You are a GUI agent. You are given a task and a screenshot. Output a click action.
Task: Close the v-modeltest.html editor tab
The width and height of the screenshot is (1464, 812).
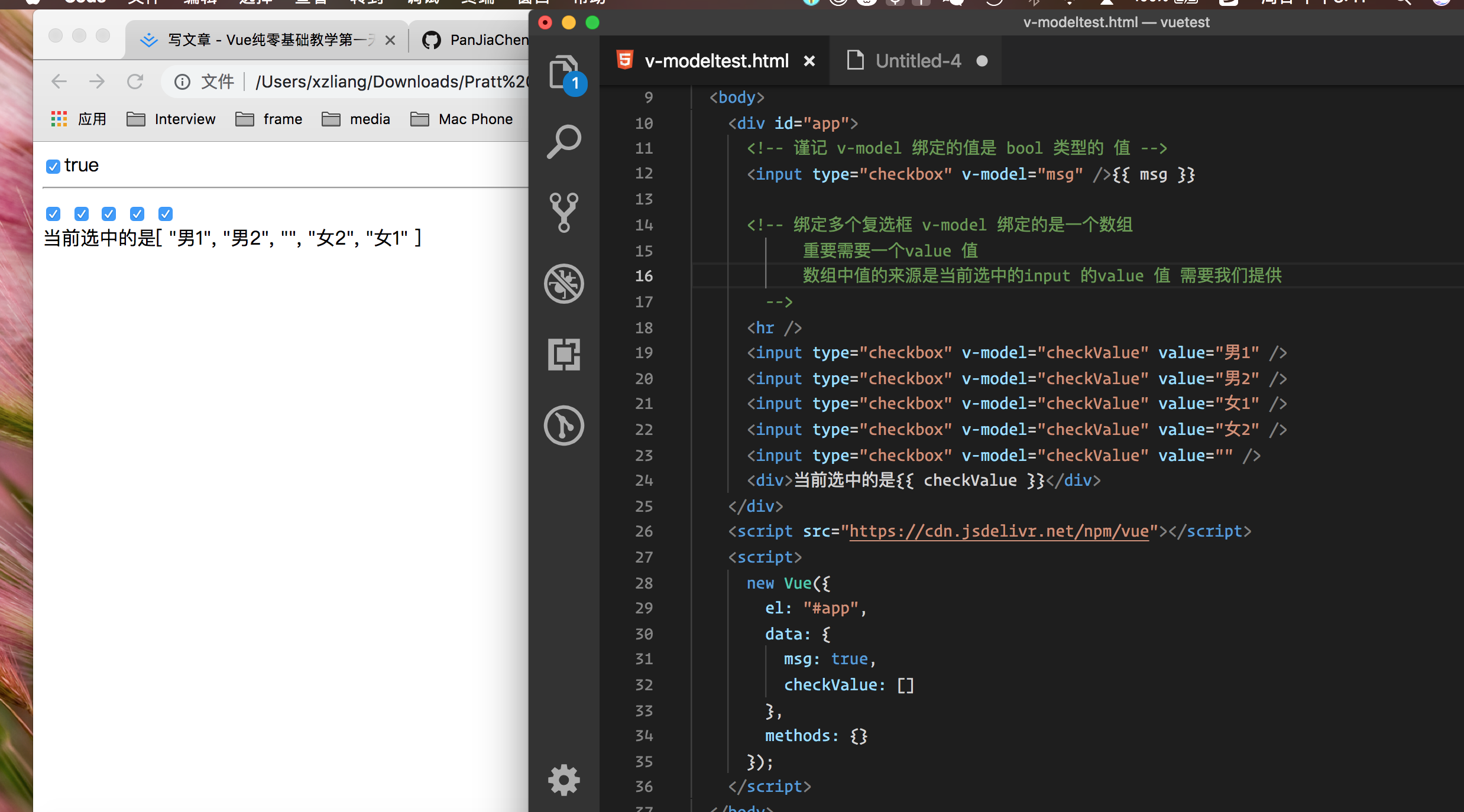click(x=809, y=61)
